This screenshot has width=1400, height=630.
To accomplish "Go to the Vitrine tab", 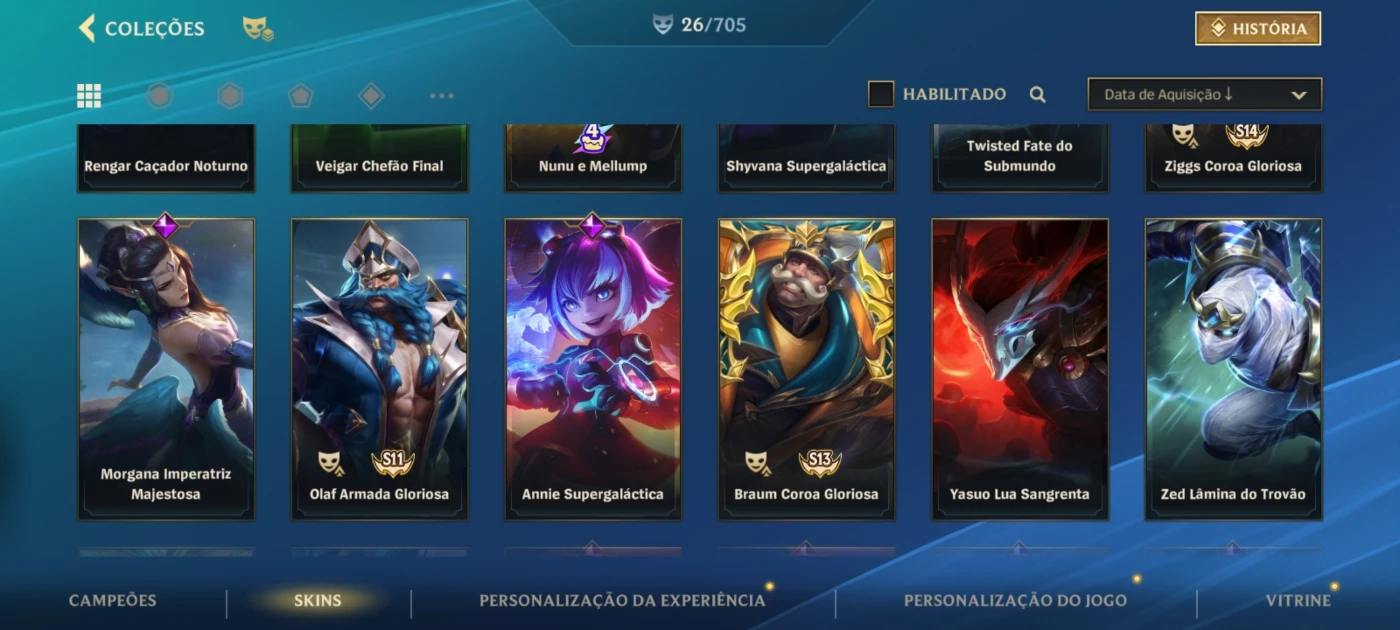I will [1298, 601].
